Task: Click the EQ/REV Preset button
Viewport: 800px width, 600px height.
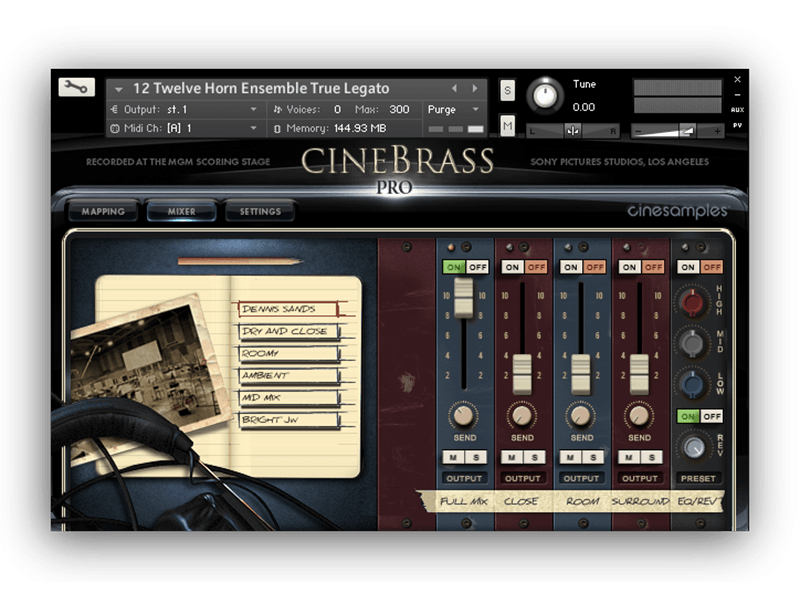Action: pyautogui.click(x=699, y=478)
